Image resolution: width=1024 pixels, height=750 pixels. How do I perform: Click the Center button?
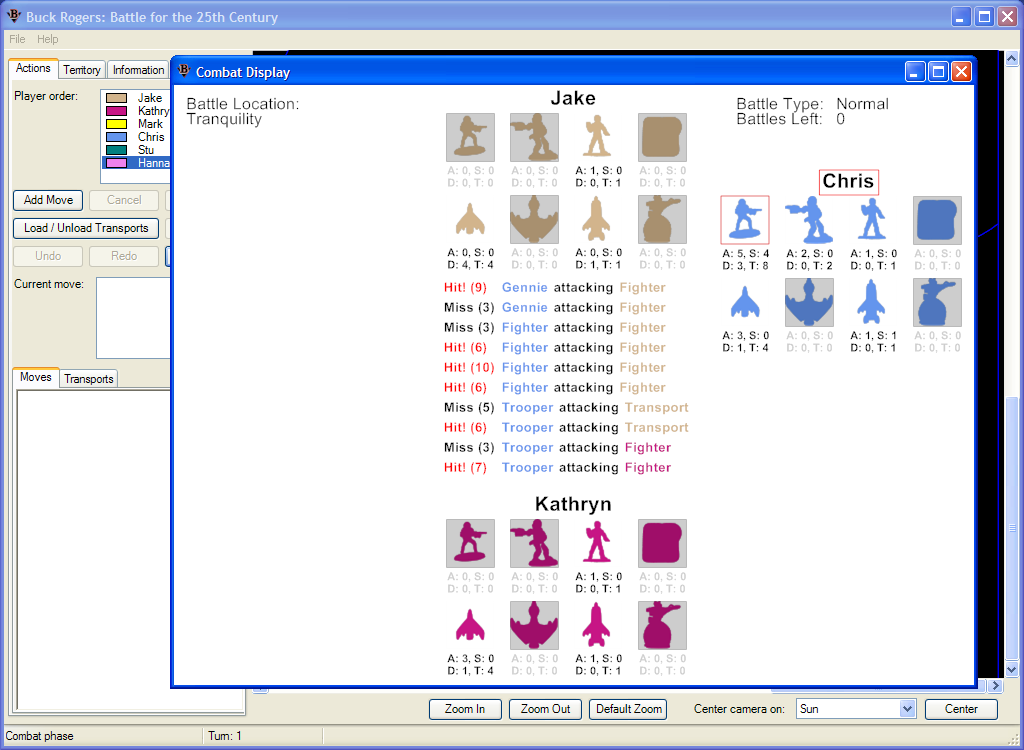click(961, 709)
